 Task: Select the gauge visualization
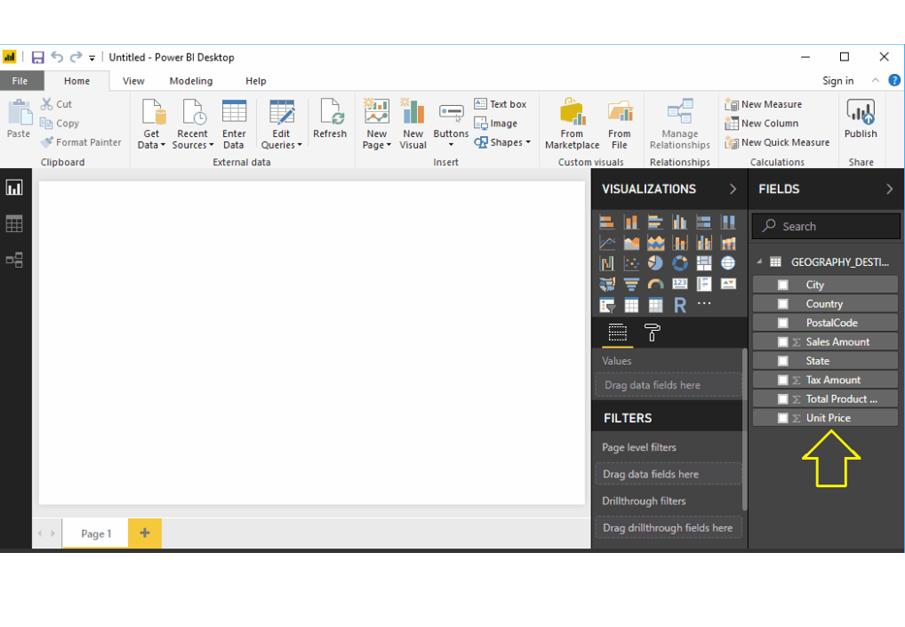656,284
